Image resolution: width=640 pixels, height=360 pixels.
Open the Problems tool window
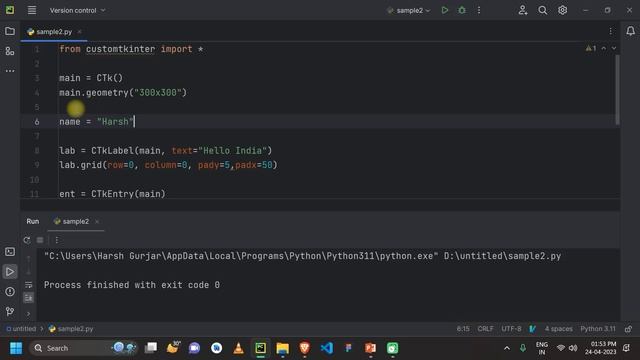click(10, 292)
